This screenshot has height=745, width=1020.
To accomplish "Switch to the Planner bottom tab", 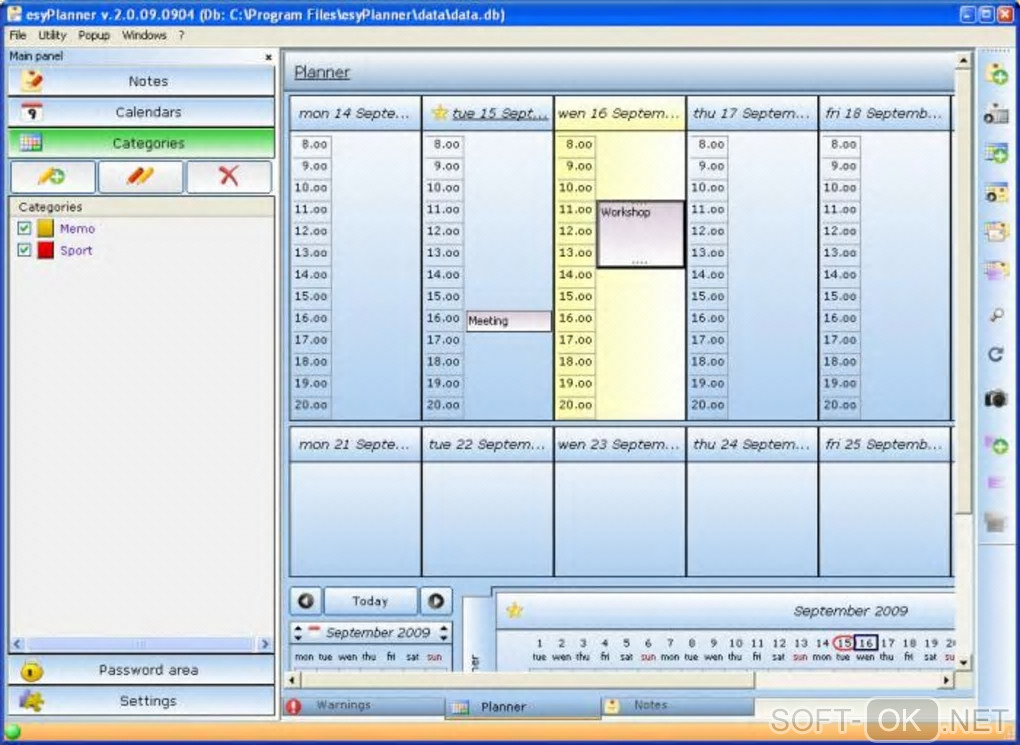I will [x=523, y=707].
